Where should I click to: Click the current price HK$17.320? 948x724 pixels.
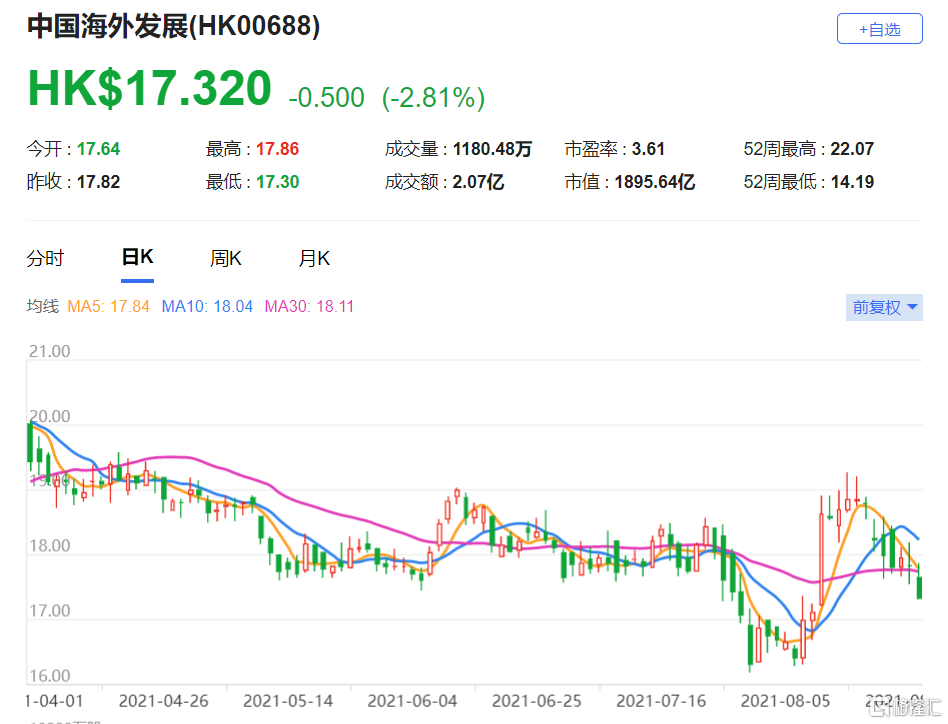click(149, 88)
